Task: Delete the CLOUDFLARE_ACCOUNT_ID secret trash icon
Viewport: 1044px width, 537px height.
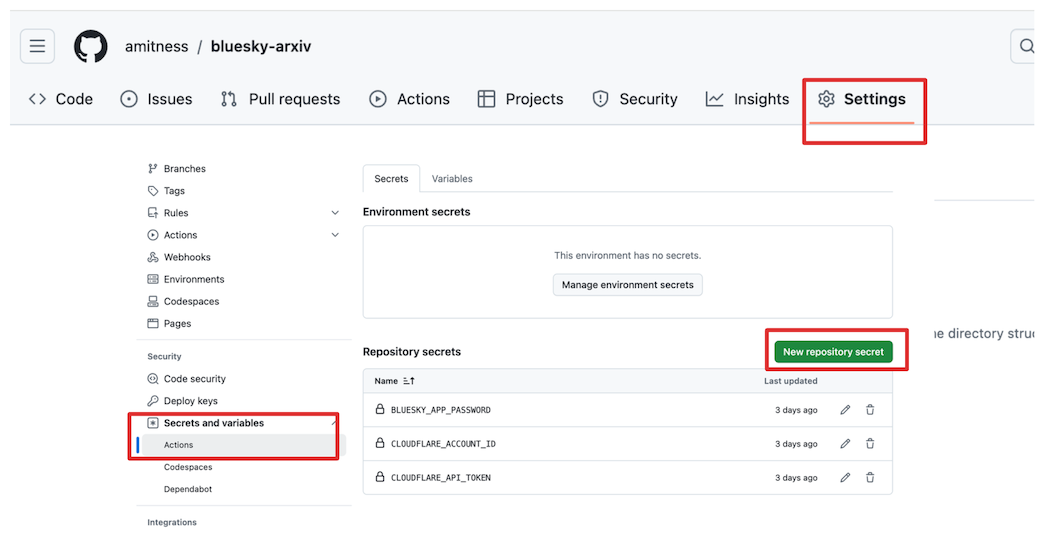Action: coord(870,444)
